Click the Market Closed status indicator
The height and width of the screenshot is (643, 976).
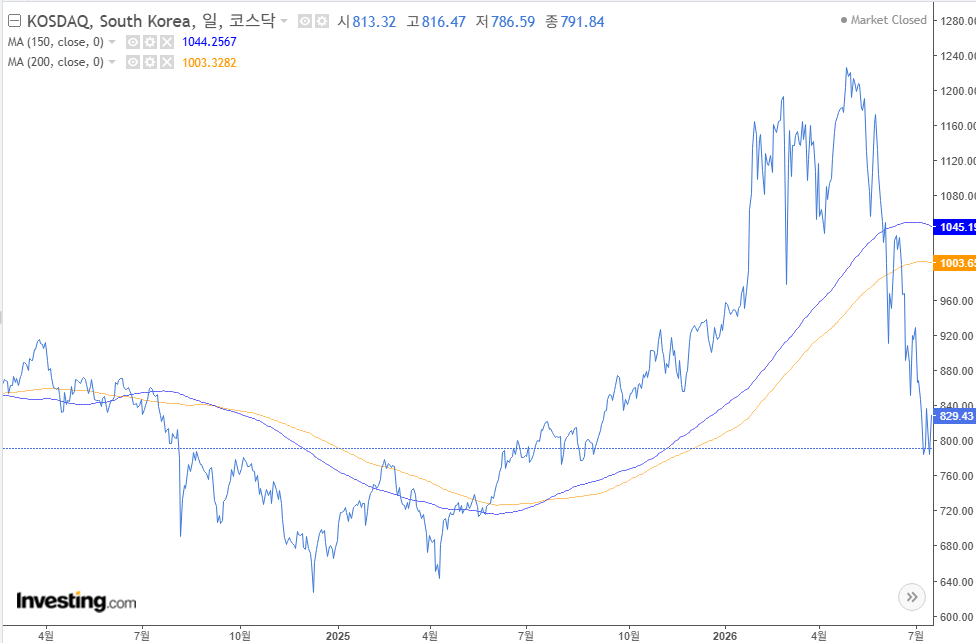pyautogui.click(x=883, y=20)
